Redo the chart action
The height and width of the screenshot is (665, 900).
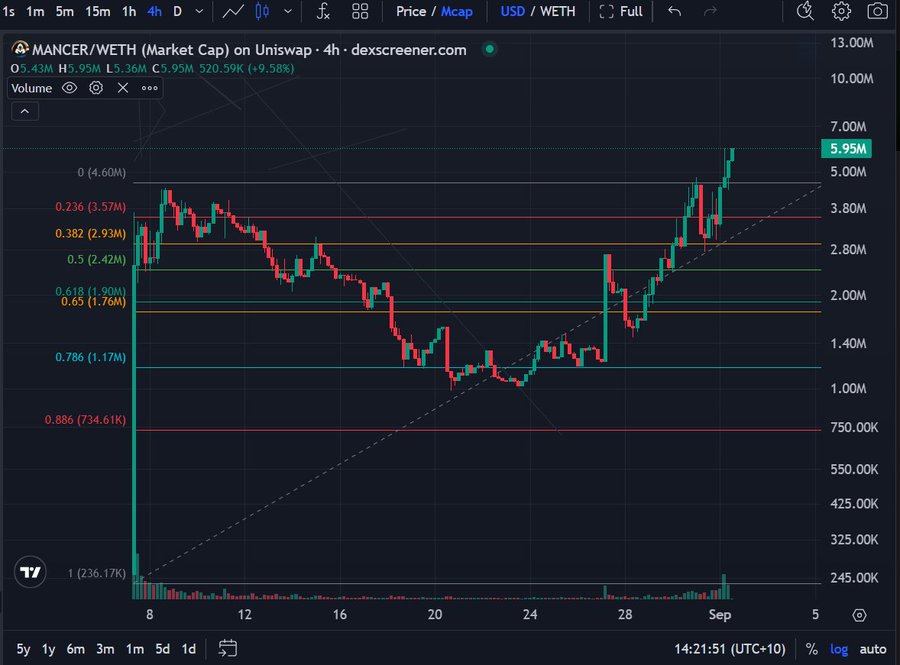tap(711, 11)
